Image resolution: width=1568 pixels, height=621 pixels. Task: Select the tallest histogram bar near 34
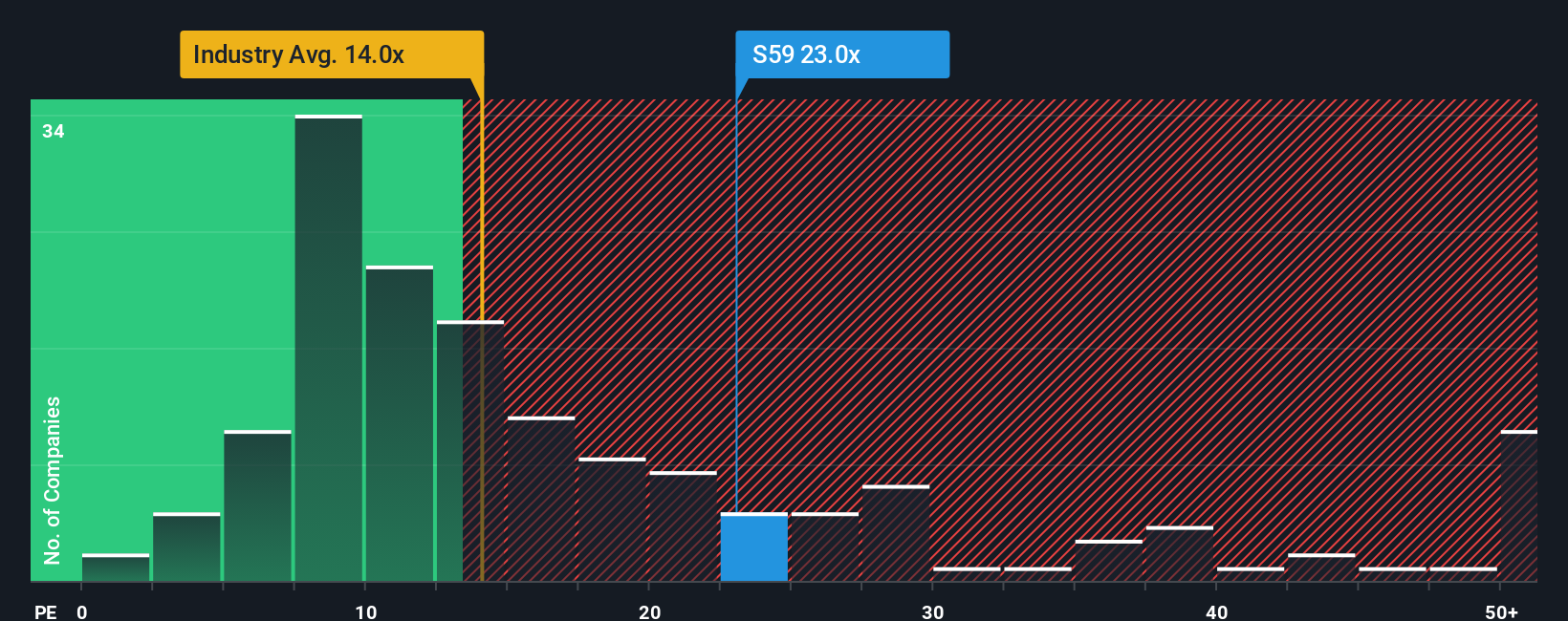click(329, 348)
